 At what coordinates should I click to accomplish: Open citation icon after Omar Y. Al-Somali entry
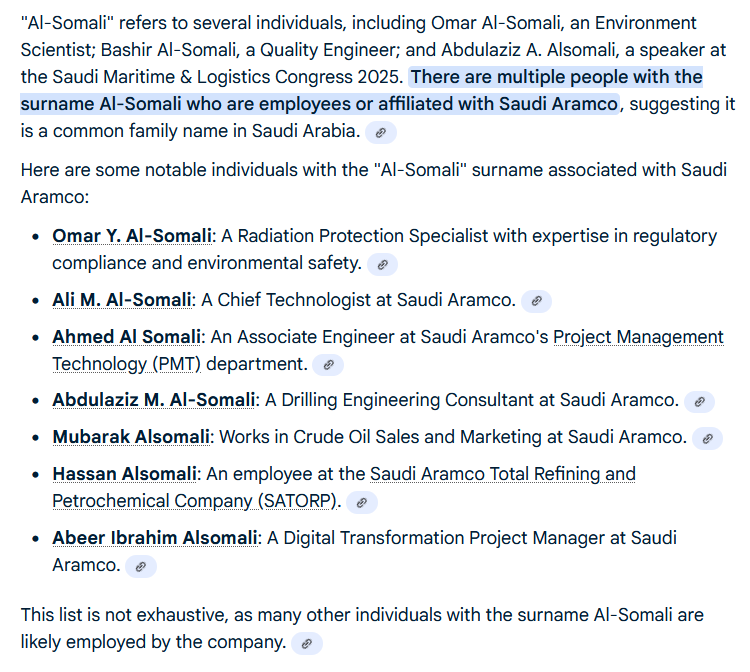coord(382,265)
